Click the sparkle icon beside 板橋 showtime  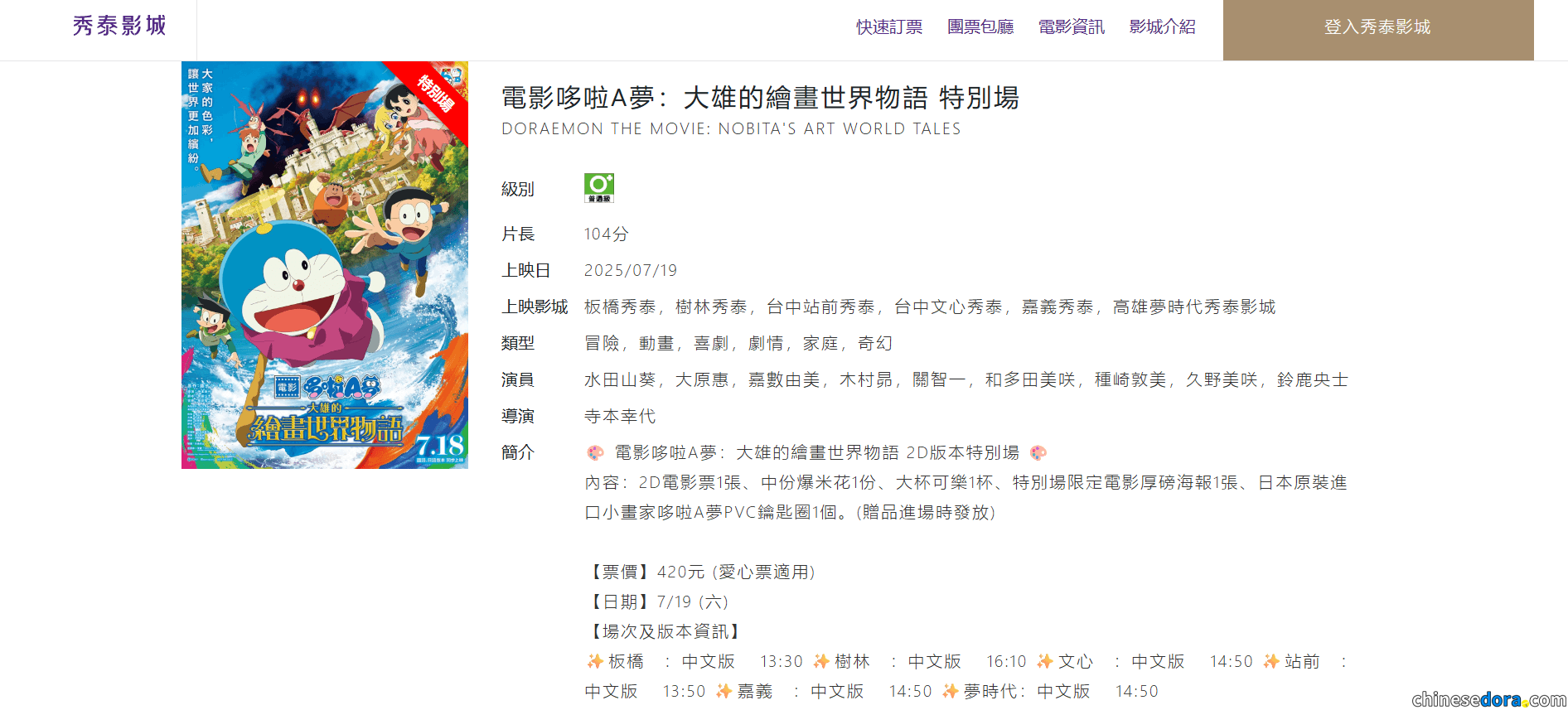pyautogui.click(x=595, y=661)
